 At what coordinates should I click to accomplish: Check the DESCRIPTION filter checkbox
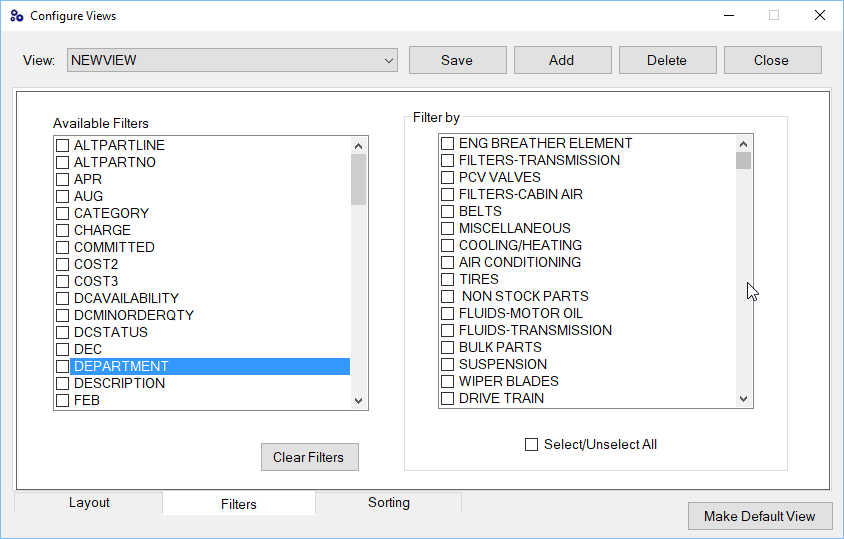[x=62, y=383]
